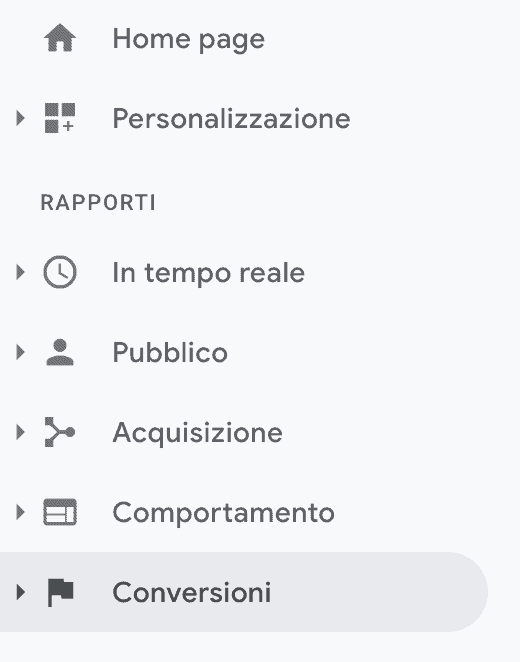Click the flag icon for Conversioni
This screenshot has width=520, height=662.
click(60, 592)
